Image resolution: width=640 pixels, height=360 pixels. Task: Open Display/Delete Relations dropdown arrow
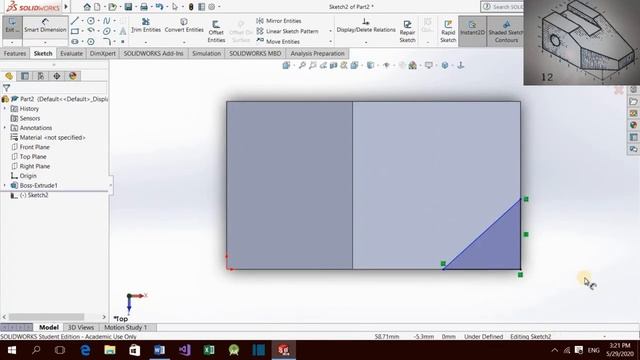click(x=366, y=42)
